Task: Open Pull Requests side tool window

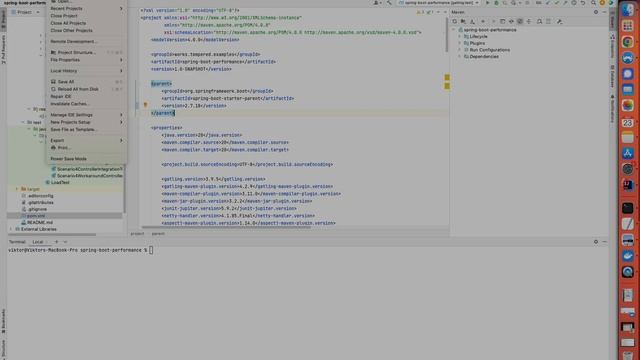Action: [x=4, y=49]
